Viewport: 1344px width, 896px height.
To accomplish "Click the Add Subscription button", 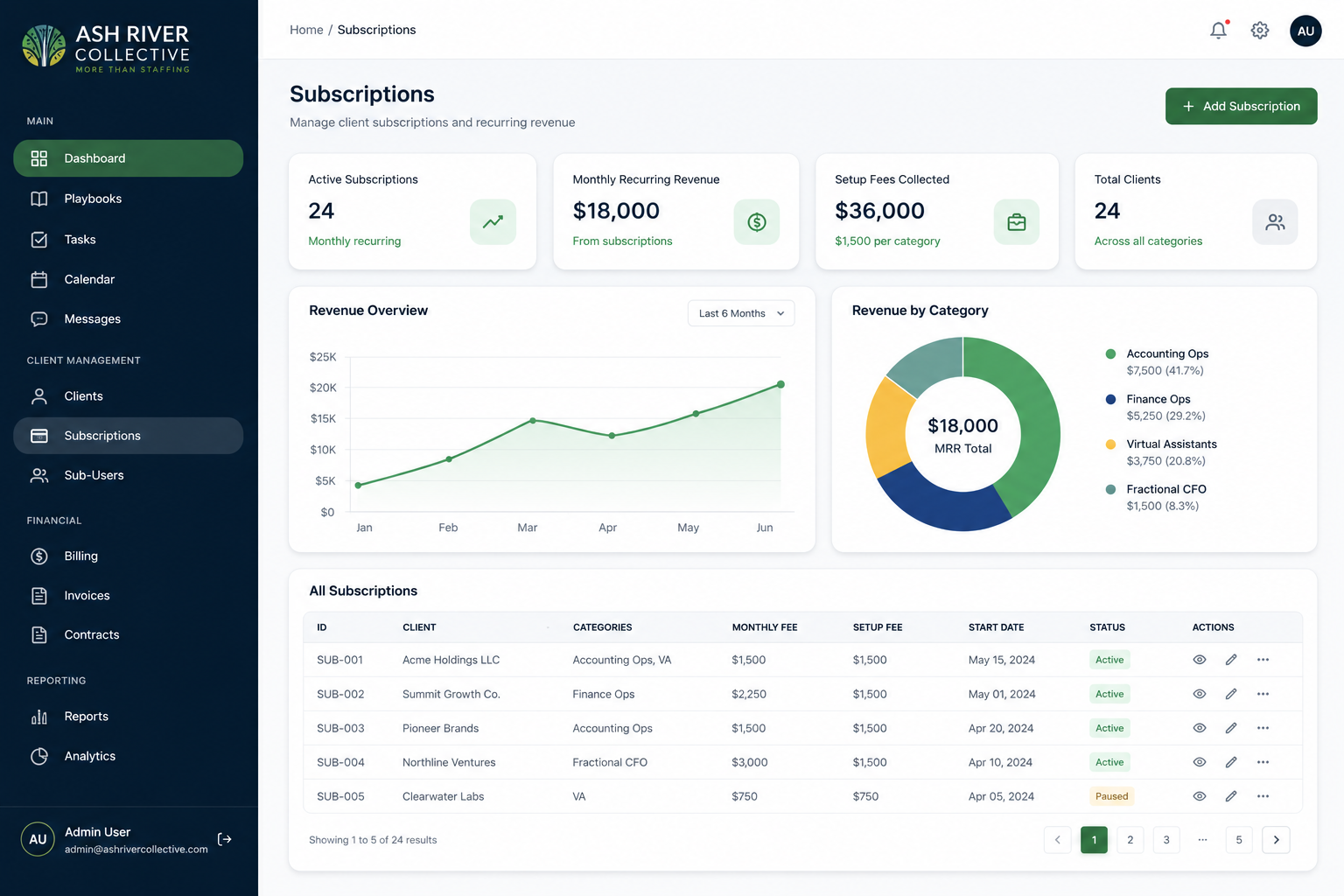I will point(1241,106).
